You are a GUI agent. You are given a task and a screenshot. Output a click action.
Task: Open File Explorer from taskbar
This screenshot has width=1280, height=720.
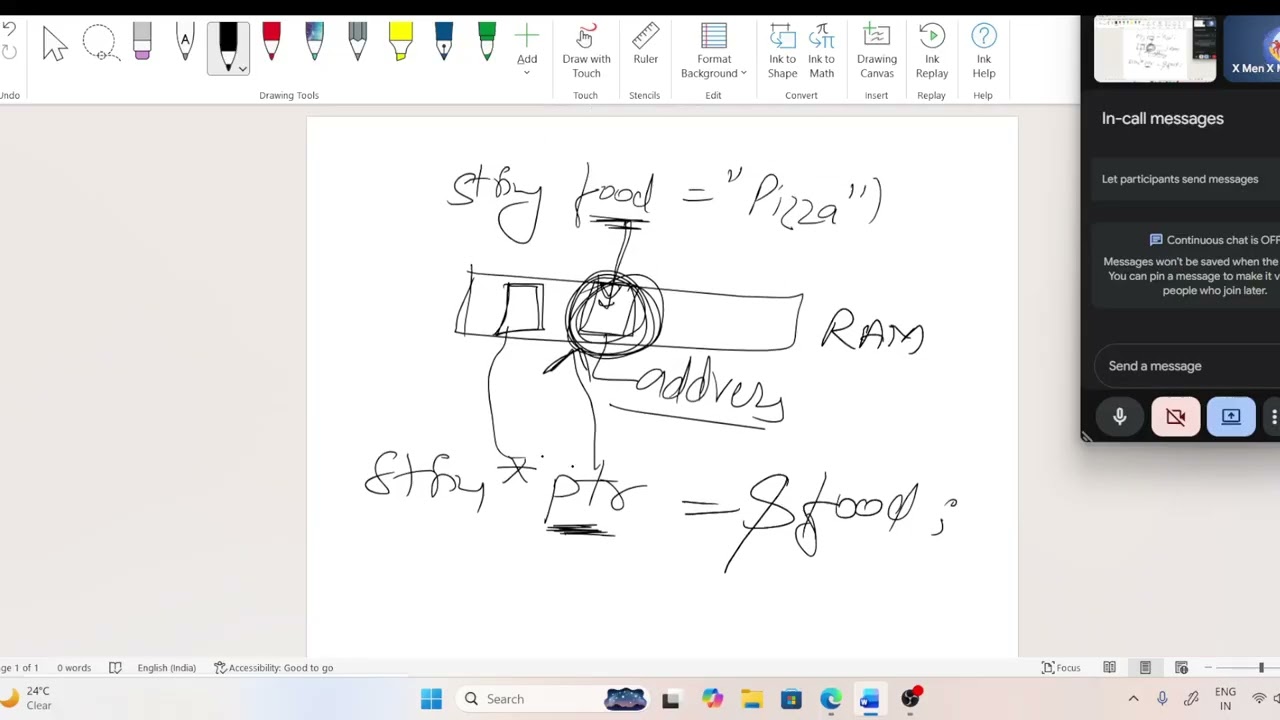pos(752,699)
